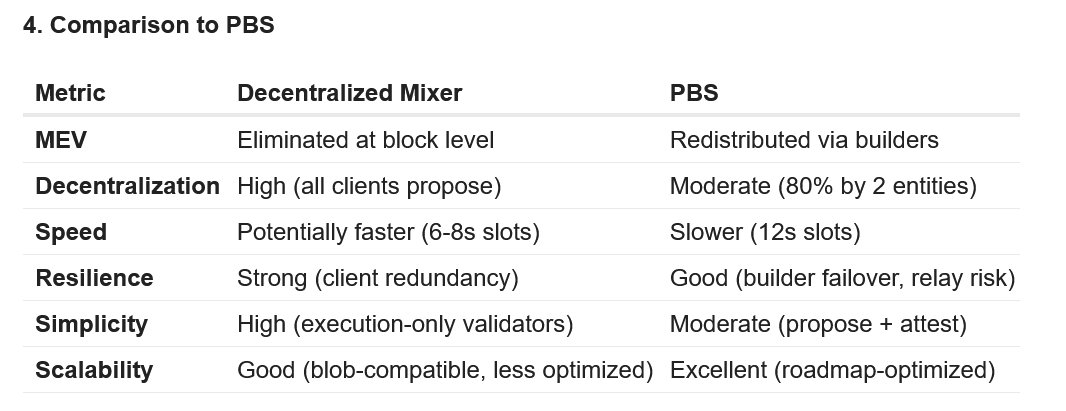1066x411 pixels.
Task: Click the "High (all clients propose)" cell
Action: [x=368, y=186]
